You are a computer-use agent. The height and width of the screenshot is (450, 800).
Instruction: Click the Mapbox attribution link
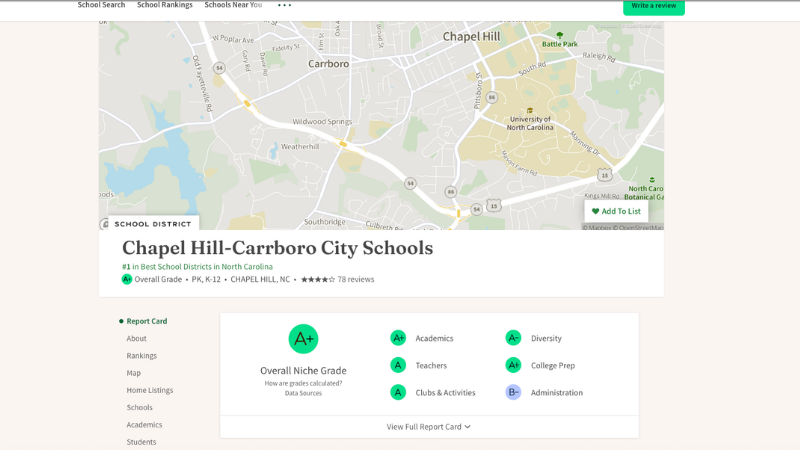pos(596,228)
